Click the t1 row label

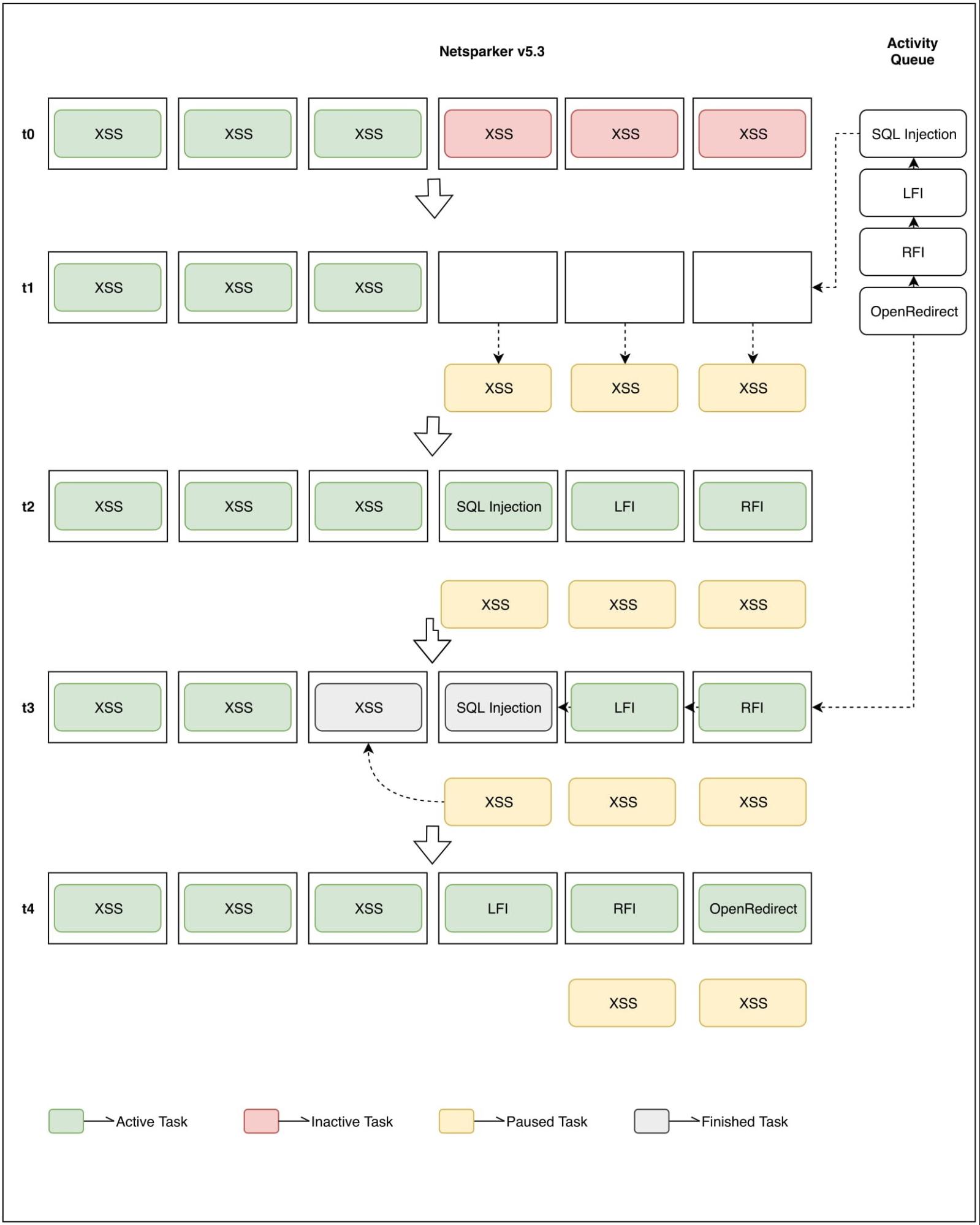point(28,287)
